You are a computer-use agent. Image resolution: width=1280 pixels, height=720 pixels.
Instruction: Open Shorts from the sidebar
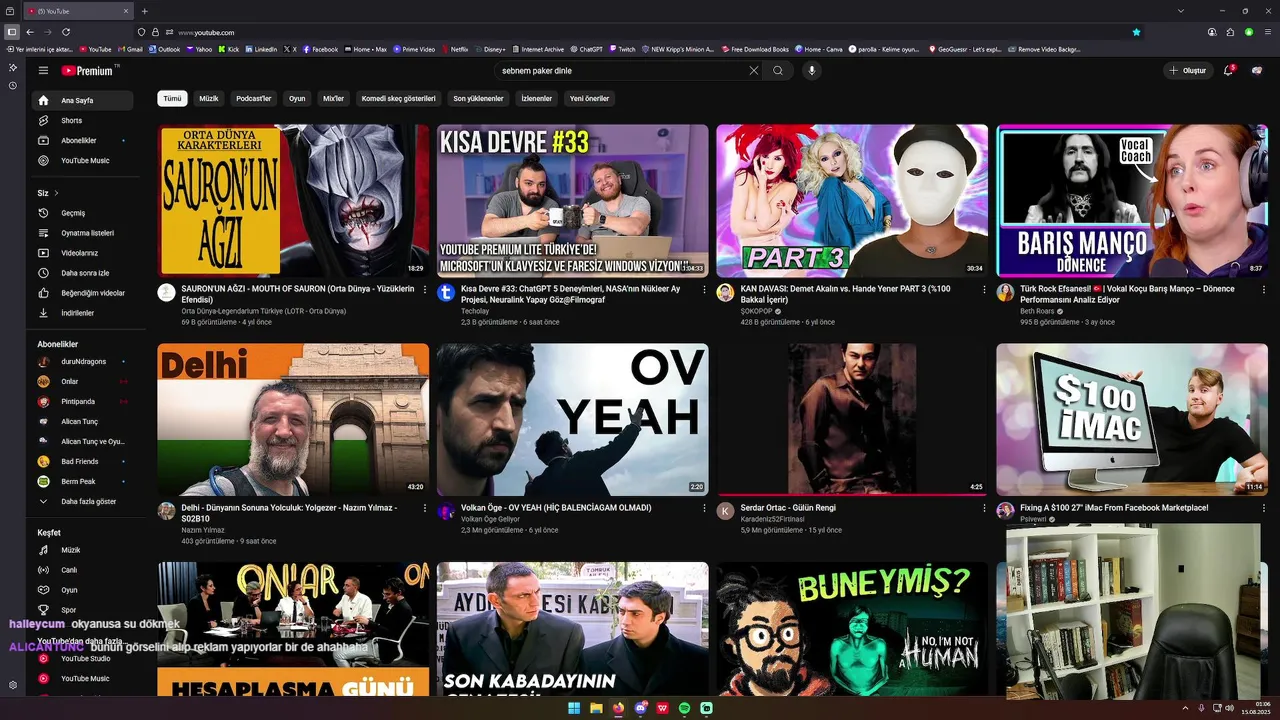coord(82,120)
